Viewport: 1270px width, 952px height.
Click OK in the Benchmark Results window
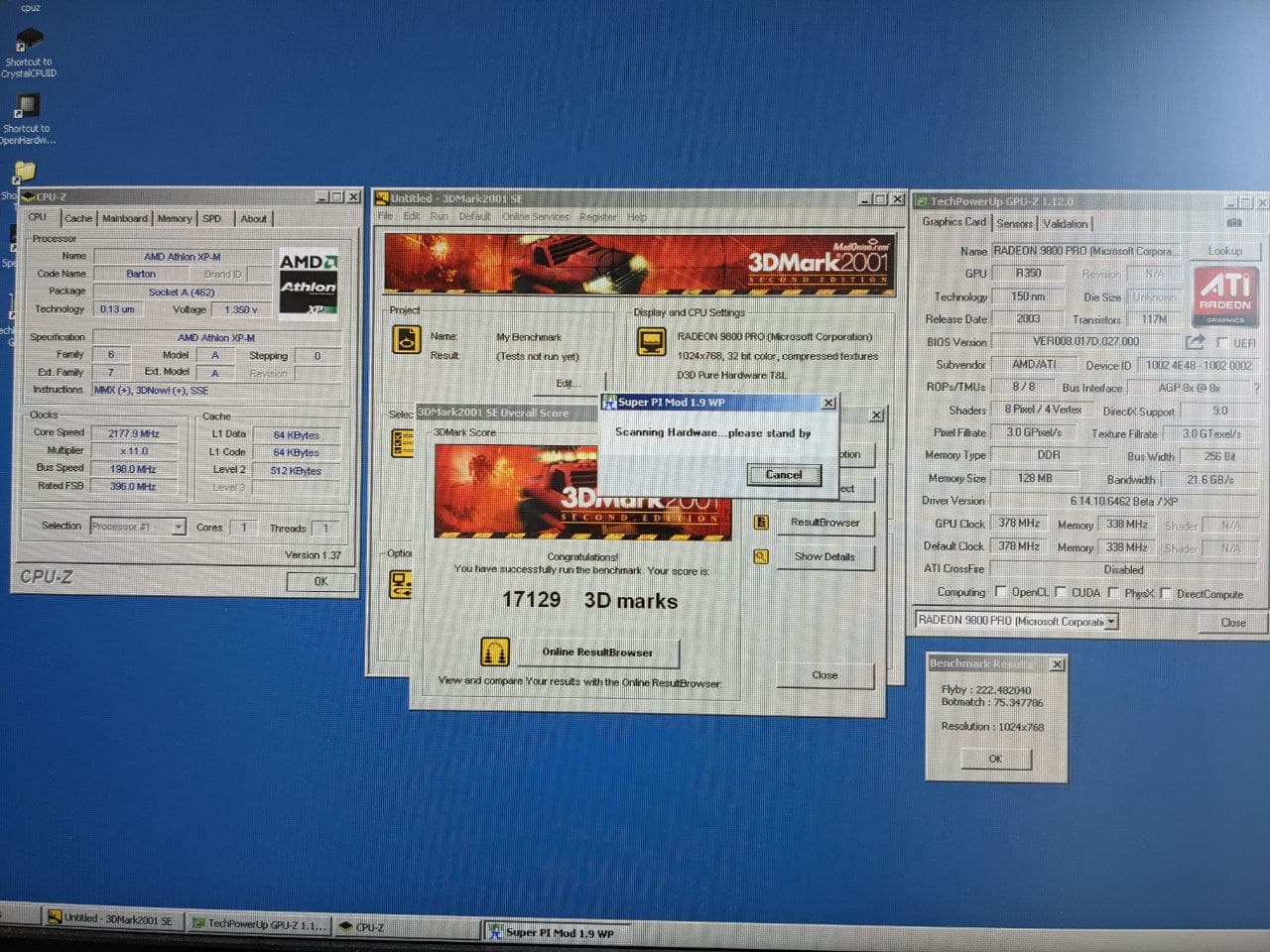tap(995, 759)
